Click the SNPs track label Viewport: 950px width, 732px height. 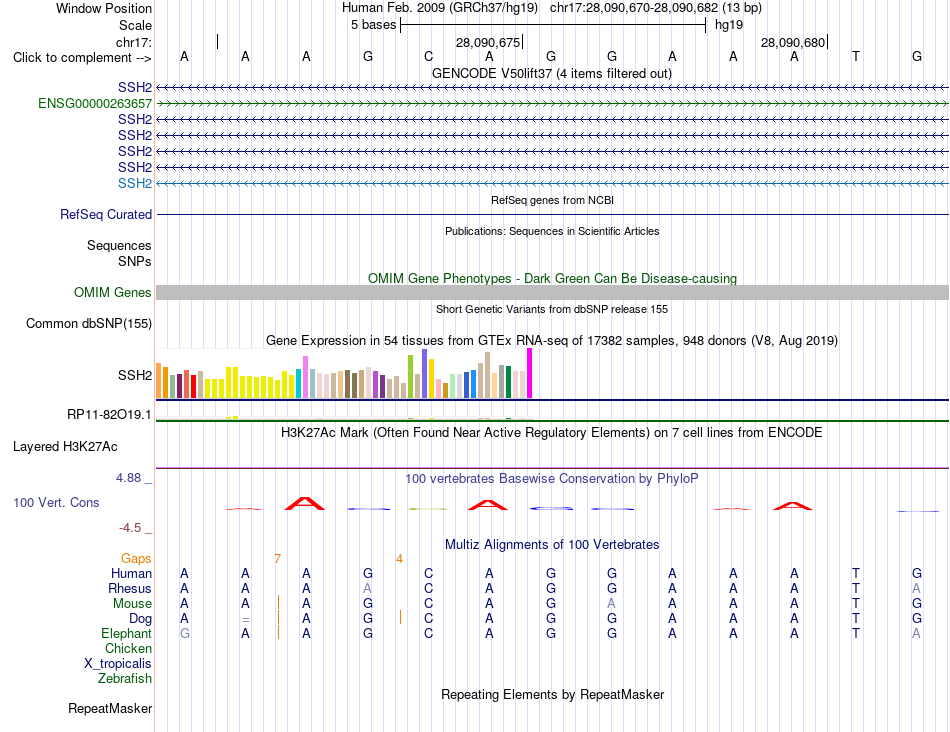[x=135, y=261]
